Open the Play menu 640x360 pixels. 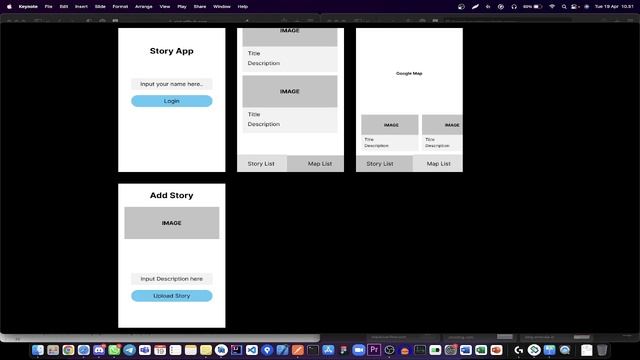pos(182,7)
